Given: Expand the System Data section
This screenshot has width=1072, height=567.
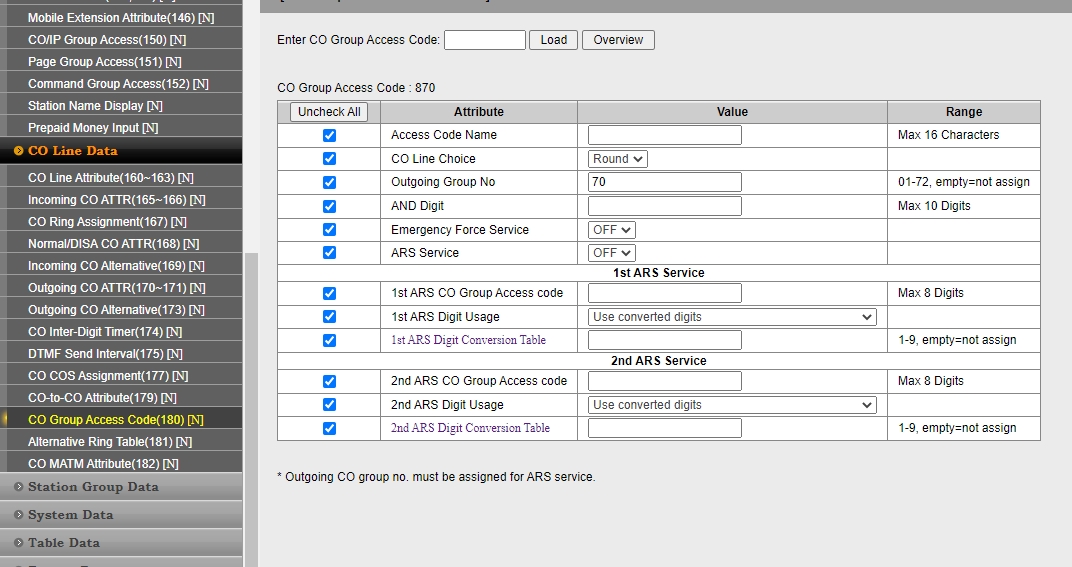Looking at the screenshot, I should 70,515.
